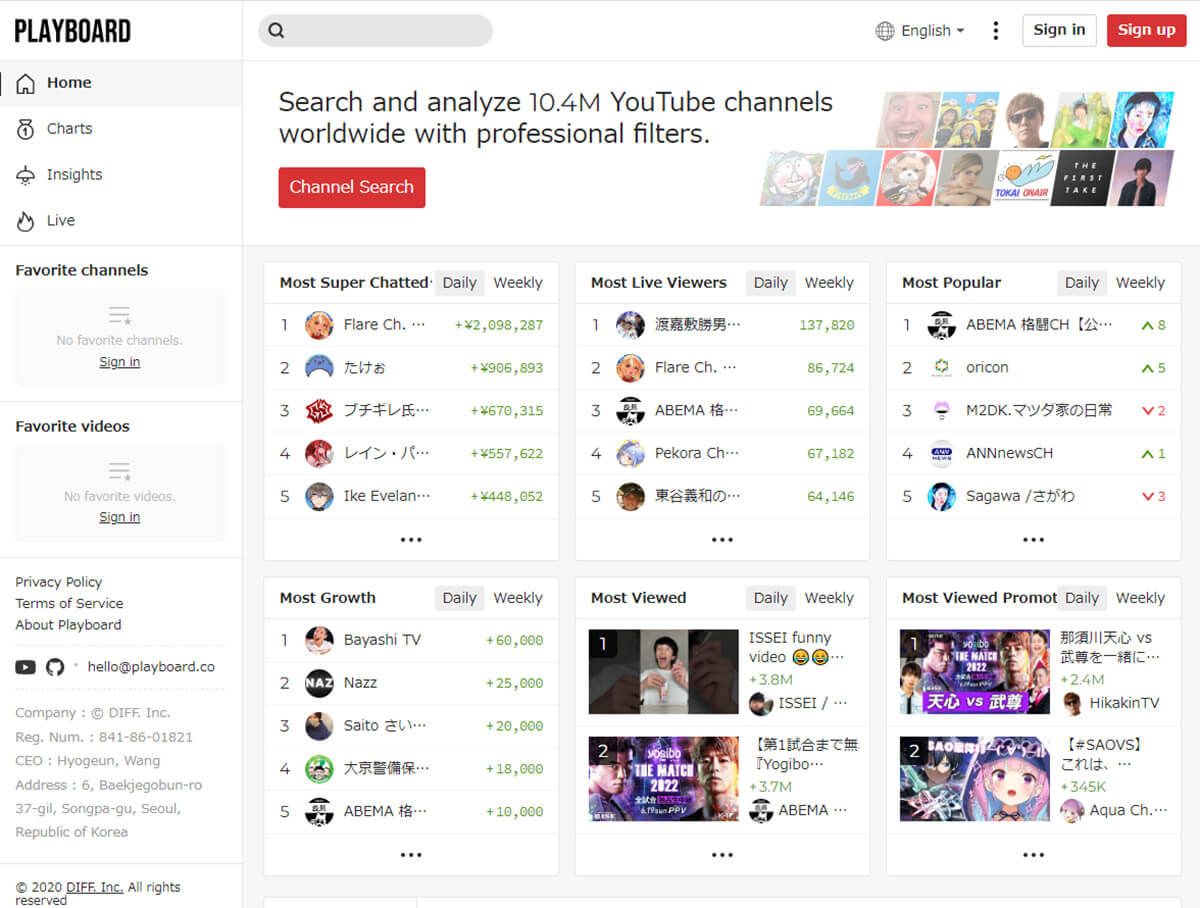Image resolution: width=1200 pixels, height=908 pixels.
Task: Open #SAOVS Aqua Ch. video thumbnail
Action: [975, 779]
